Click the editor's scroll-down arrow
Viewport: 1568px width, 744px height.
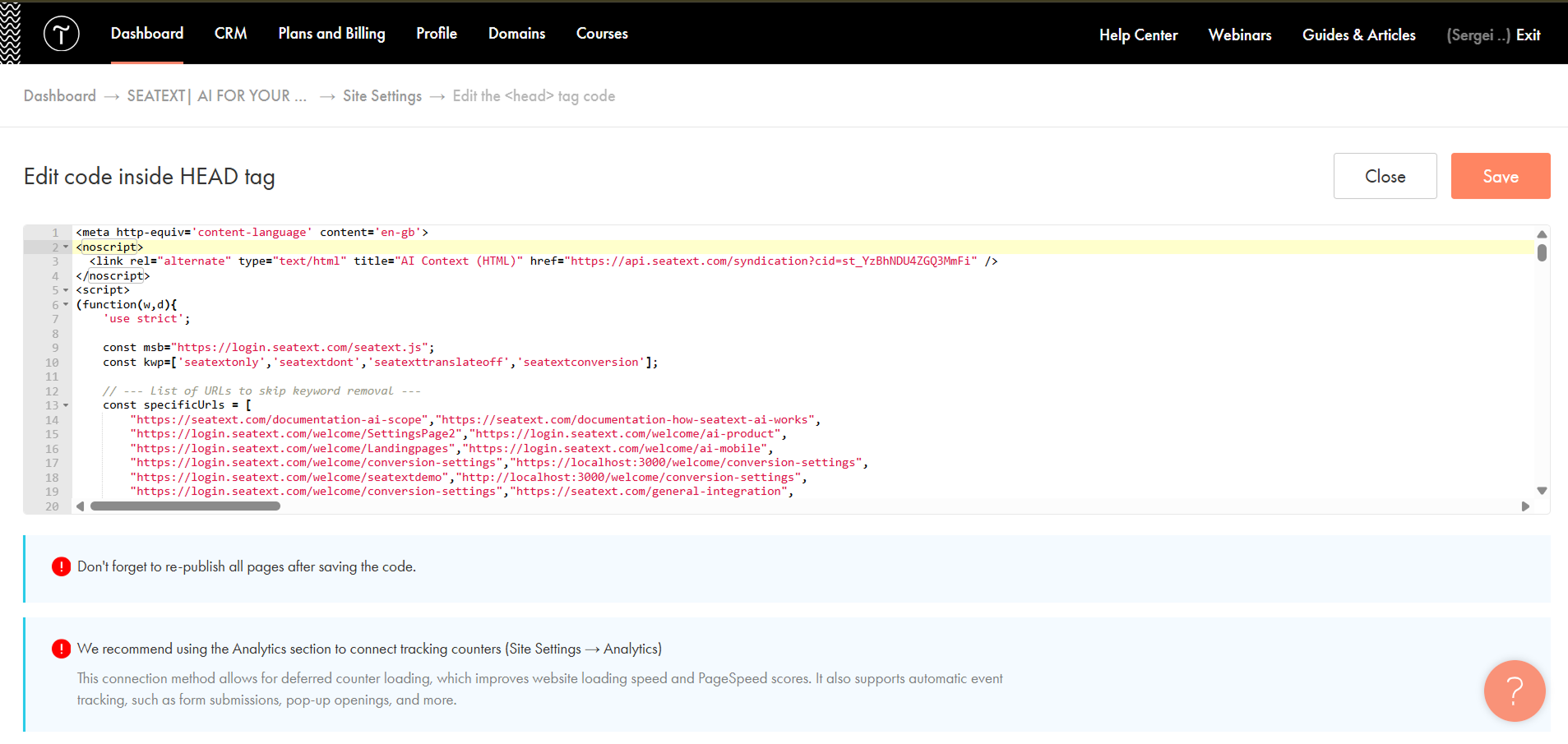tap(1542, 491)
